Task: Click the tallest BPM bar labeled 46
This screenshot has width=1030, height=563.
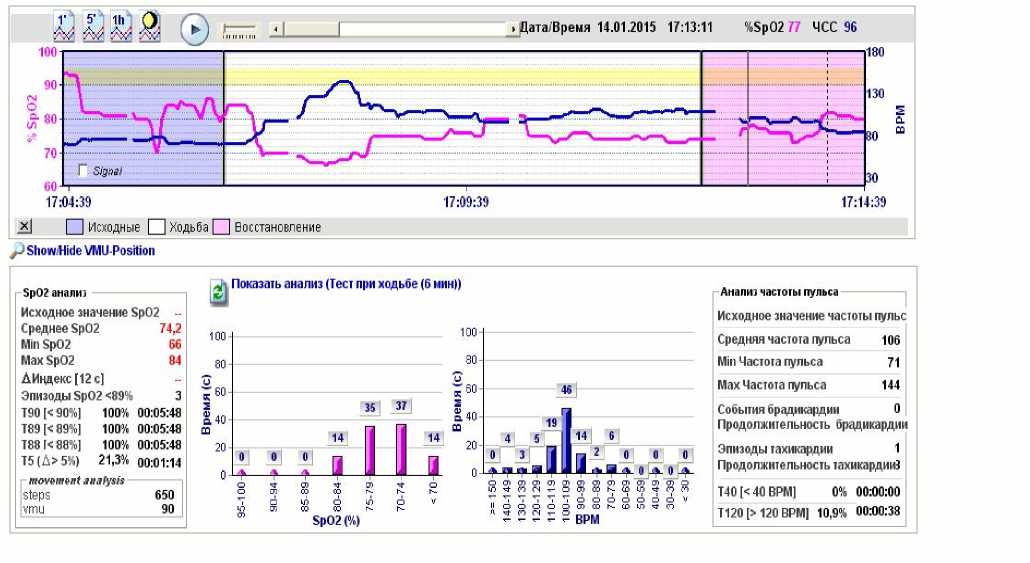Action: [567, 439]
